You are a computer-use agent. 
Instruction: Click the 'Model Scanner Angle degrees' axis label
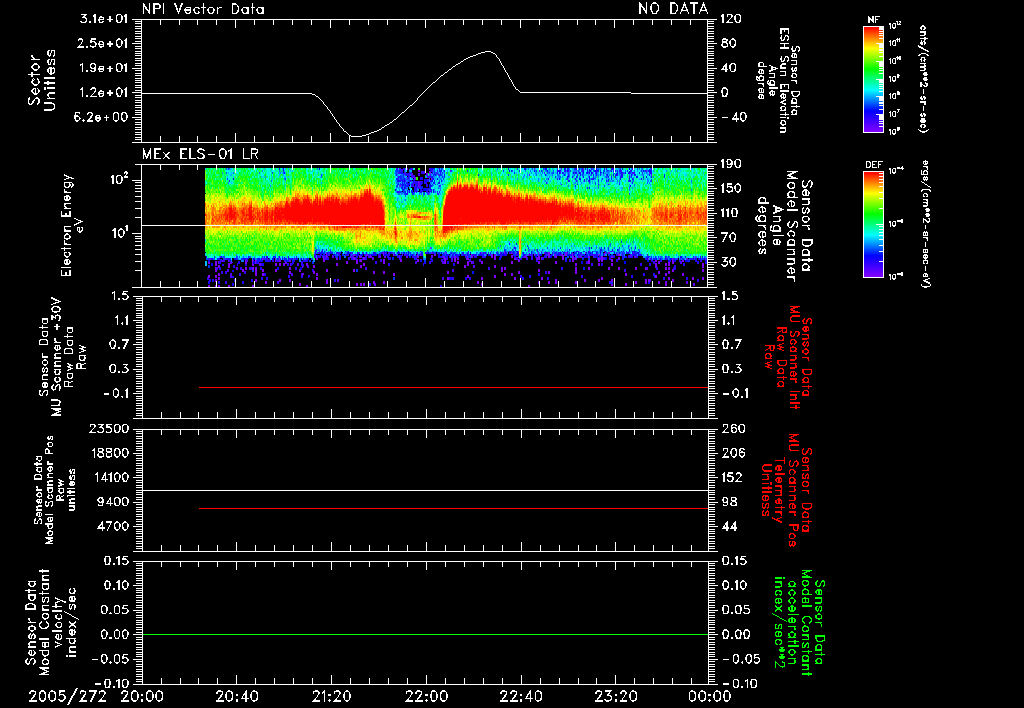[784, 226]
